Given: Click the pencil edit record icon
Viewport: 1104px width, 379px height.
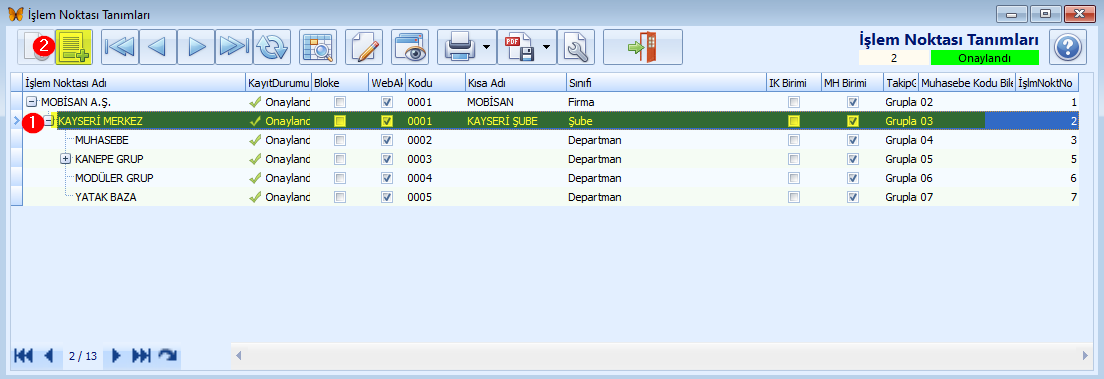Looking at the screenshot, I should (364, 47).
